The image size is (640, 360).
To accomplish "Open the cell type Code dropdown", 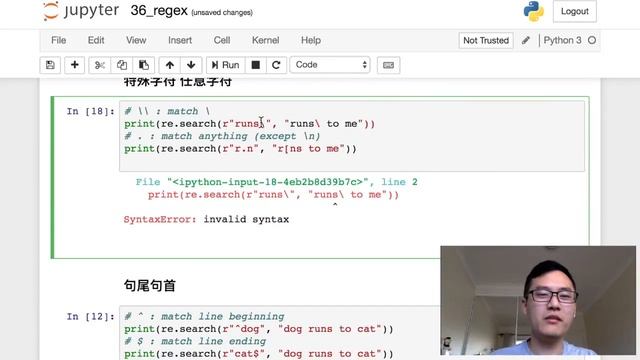I will [x=330, y=65].
